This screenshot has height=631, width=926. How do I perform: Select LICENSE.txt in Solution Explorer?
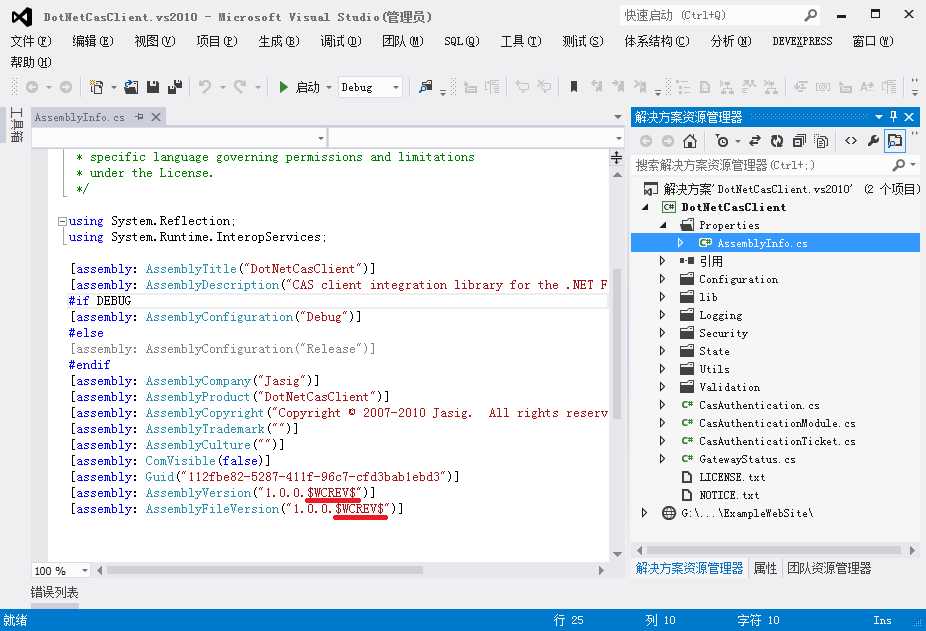[732, 477]
